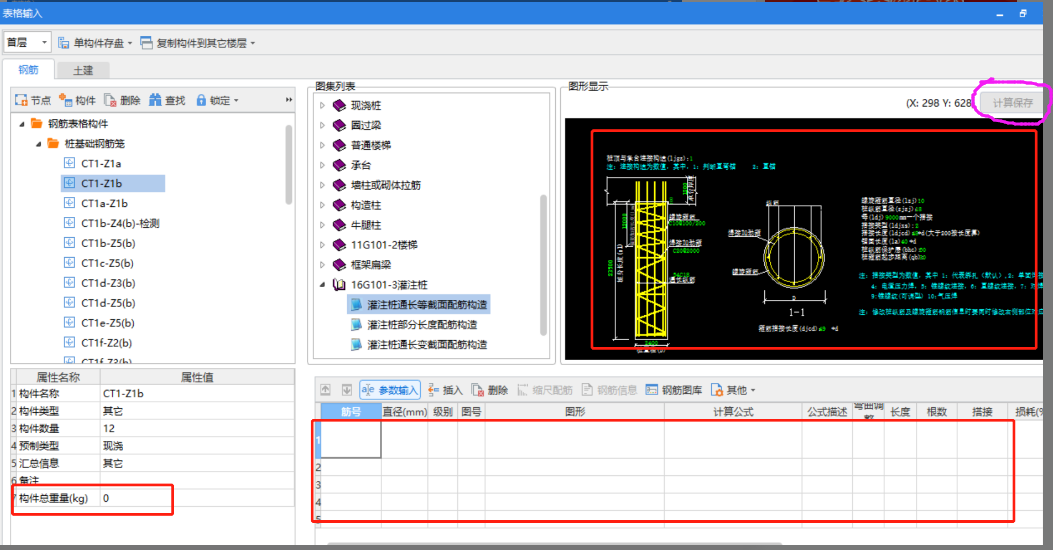Screen dimensions: 1053x550
Task: Click the open book icon for 16G101-3灌注桩
Action: click(340, 285)
